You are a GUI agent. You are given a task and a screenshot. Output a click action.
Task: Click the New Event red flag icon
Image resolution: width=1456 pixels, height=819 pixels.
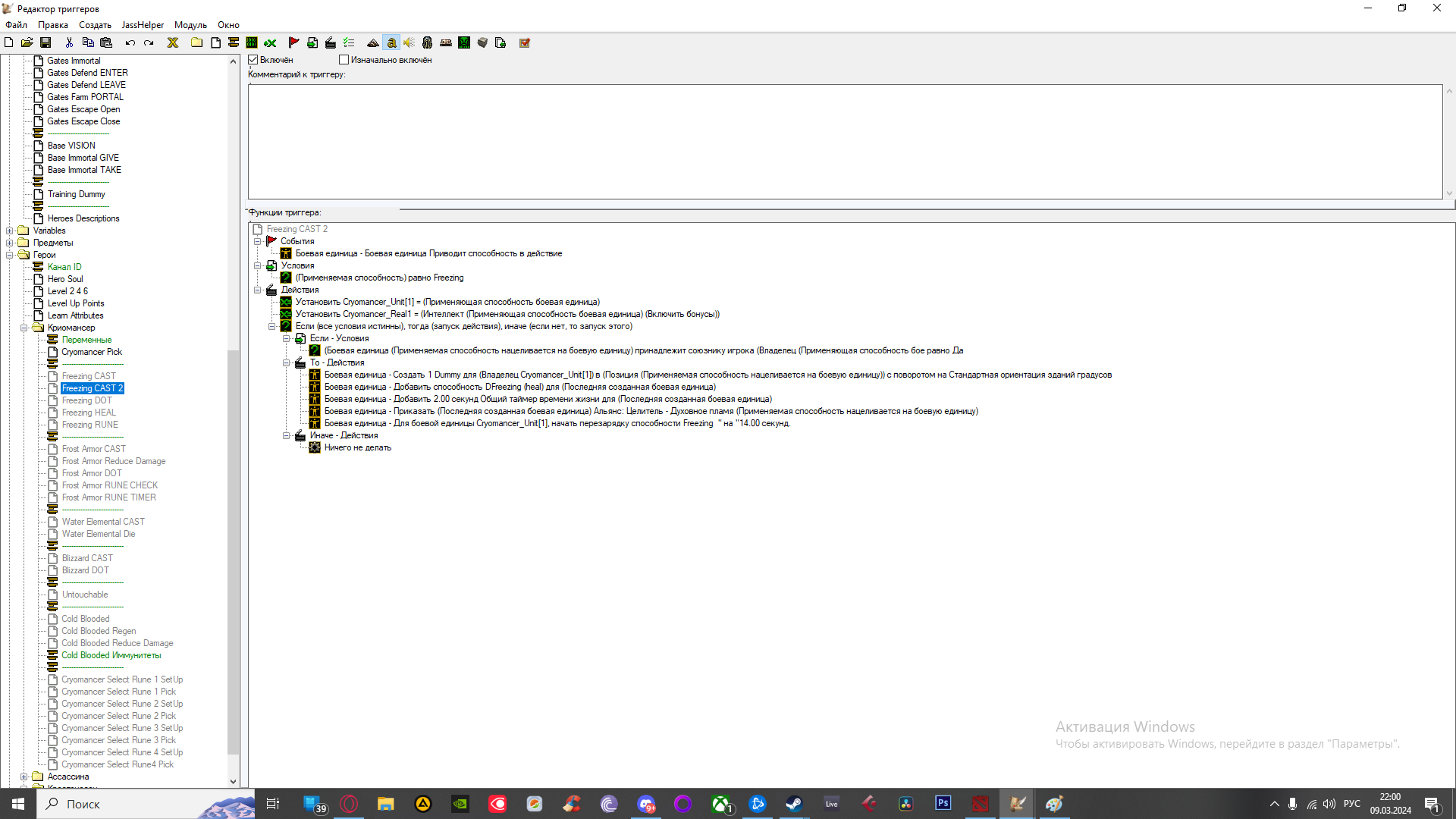click(x=293, y=43)
